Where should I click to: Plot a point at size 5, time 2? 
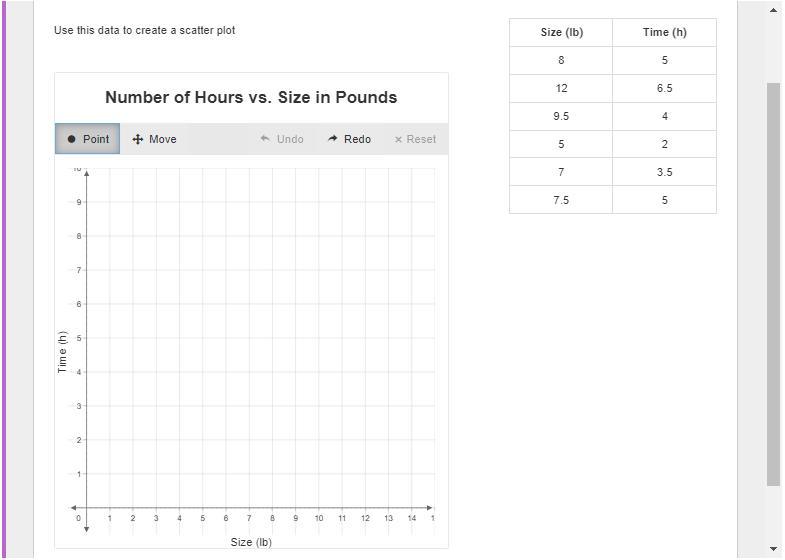click(203, 440)
